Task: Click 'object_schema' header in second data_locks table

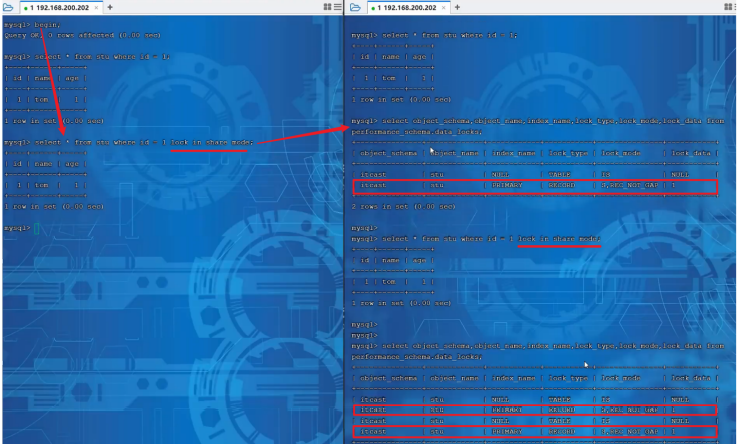Action: point(388,378)
